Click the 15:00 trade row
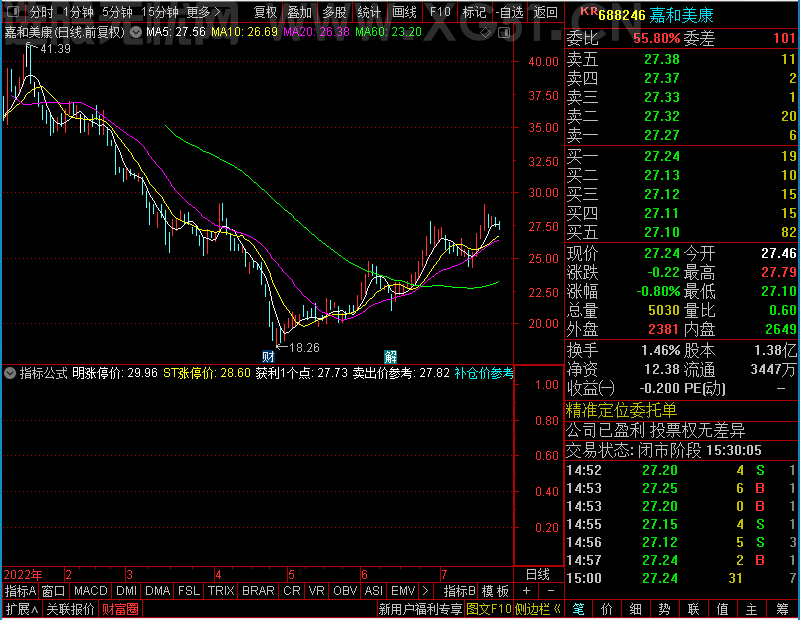The image size is (800, 620). pos(682,578)
